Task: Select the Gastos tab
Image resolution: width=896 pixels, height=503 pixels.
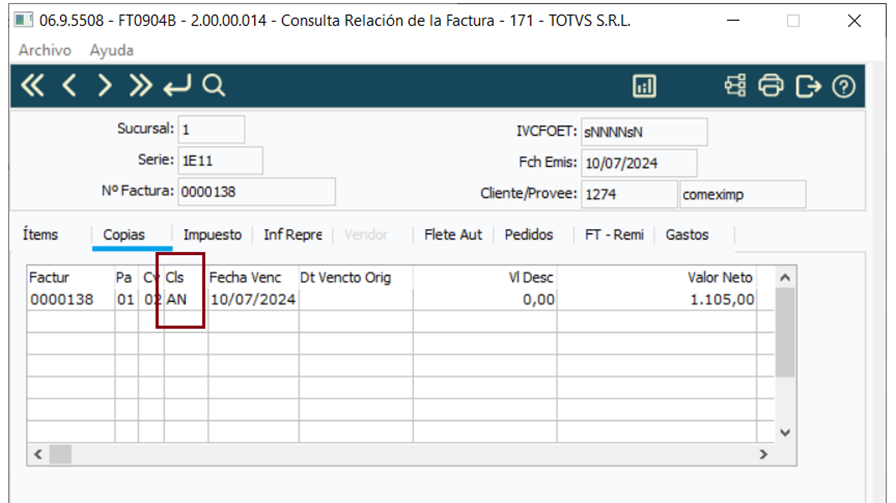Action: click(687, 234)
